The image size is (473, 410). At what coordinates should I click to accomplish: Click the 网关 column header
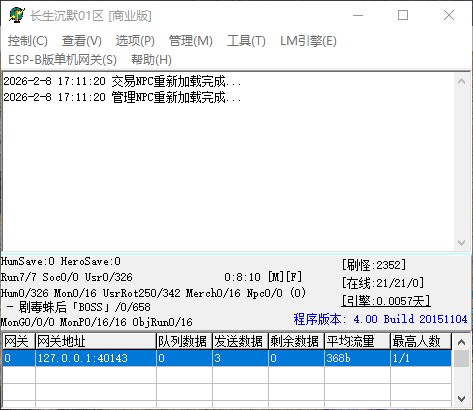click(19, 341)
